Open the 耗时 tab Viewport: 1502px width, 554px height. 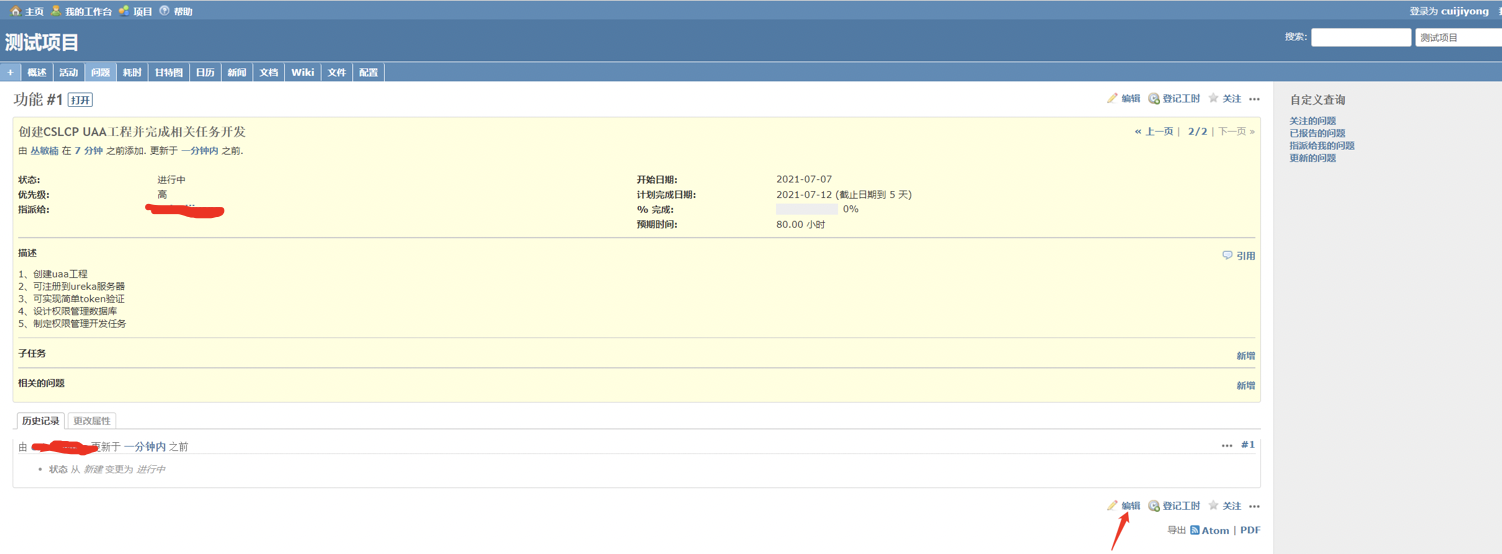pyautogui.click(x=132, y=72)
